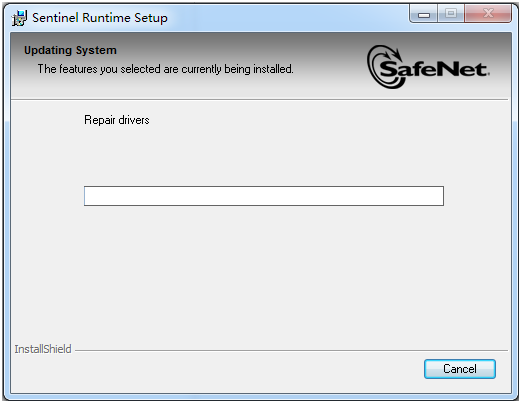Minimize the Sentinel Runtime Setup window
Screen dimensions: 521x403
point(424,14)
